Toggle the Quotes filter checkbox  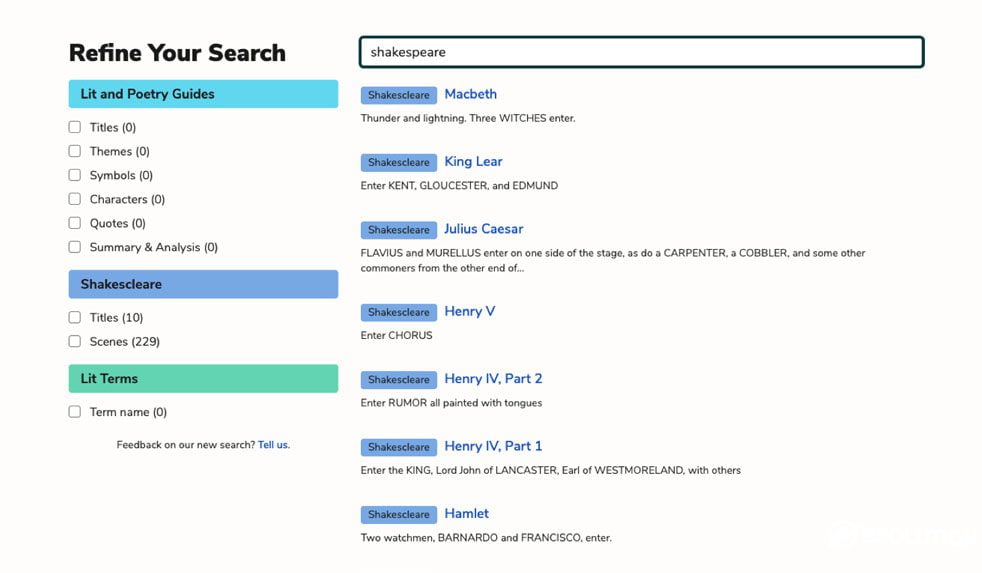pyautogui.click(x=75, y=223)
